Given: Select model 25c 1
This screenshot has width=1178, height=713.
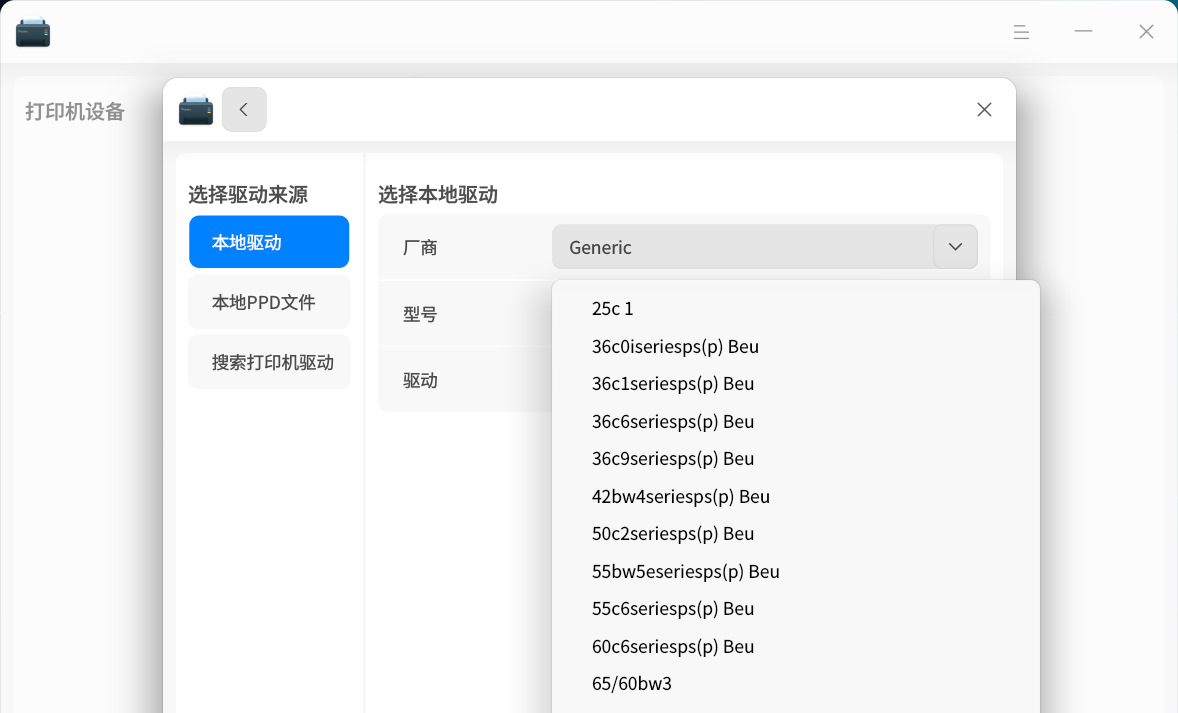Looking at the screenshot, I should pos(796,309).
